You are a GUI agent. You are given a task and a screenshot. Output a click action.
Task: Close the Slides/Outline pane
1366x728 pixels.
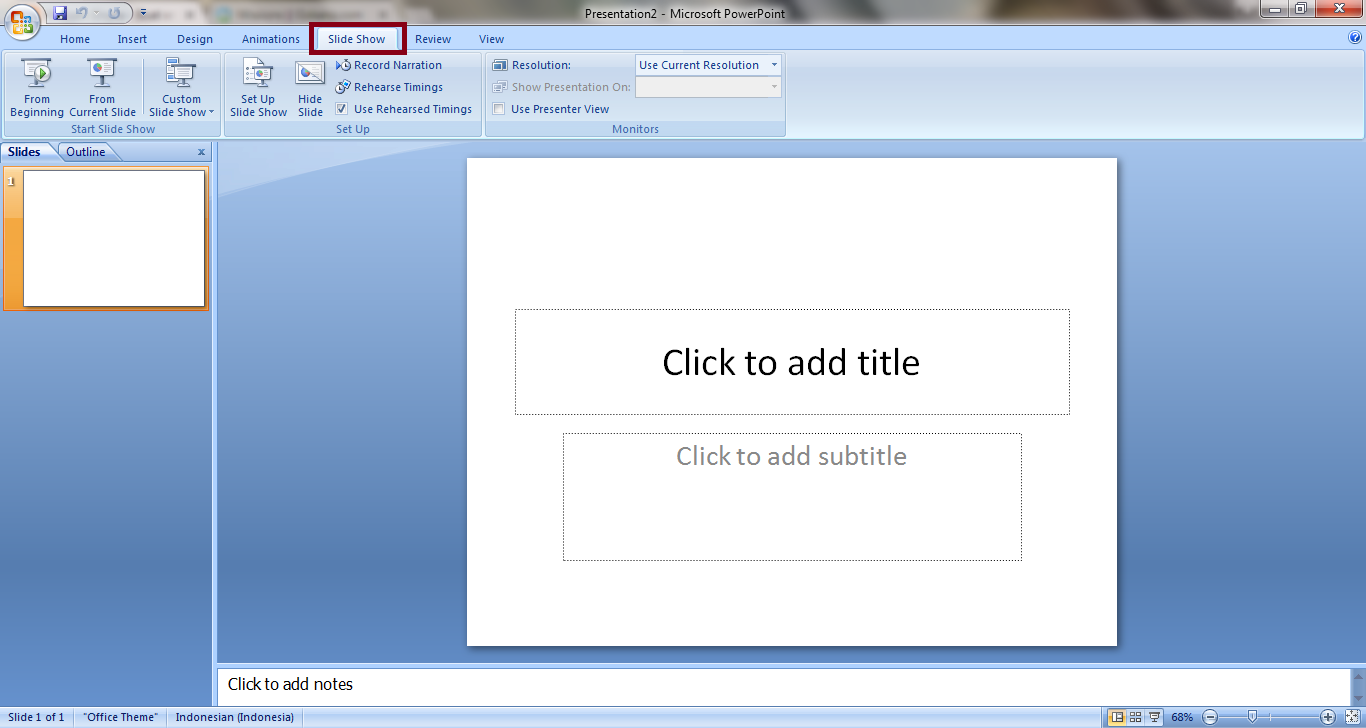coord(201,152)
